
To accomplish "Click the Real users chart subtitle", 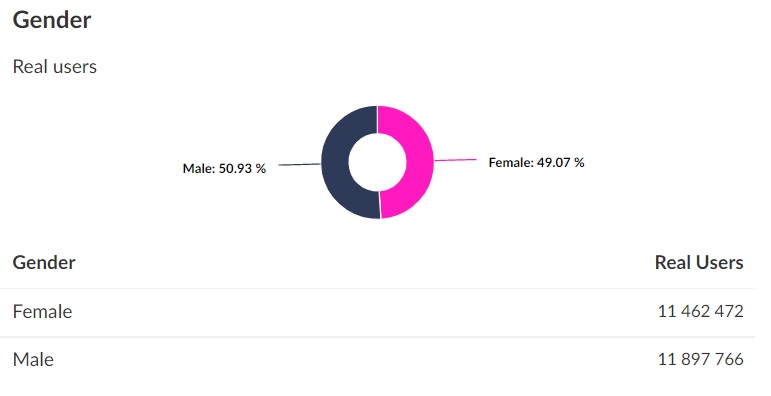I will (55, 66).
